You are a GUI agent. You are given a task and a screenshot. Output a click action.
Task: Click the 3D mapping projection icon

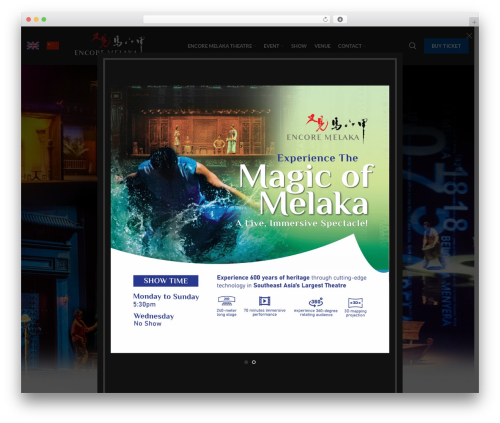(x=355, y=303)
